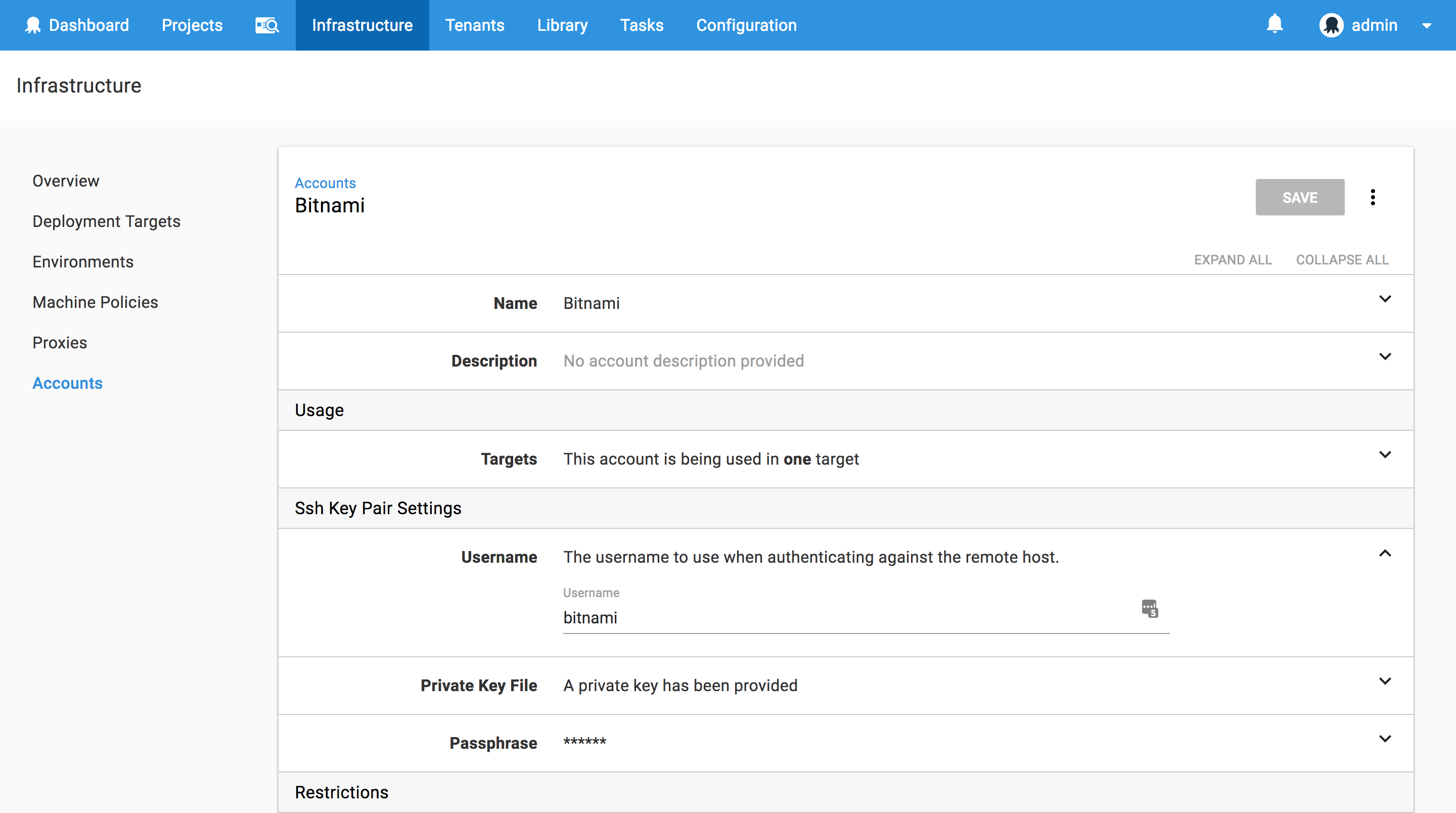This screenshot has width=1456, height=813.
Task: Expand the Targets usage section
Action: click(x=1384, y=455)
